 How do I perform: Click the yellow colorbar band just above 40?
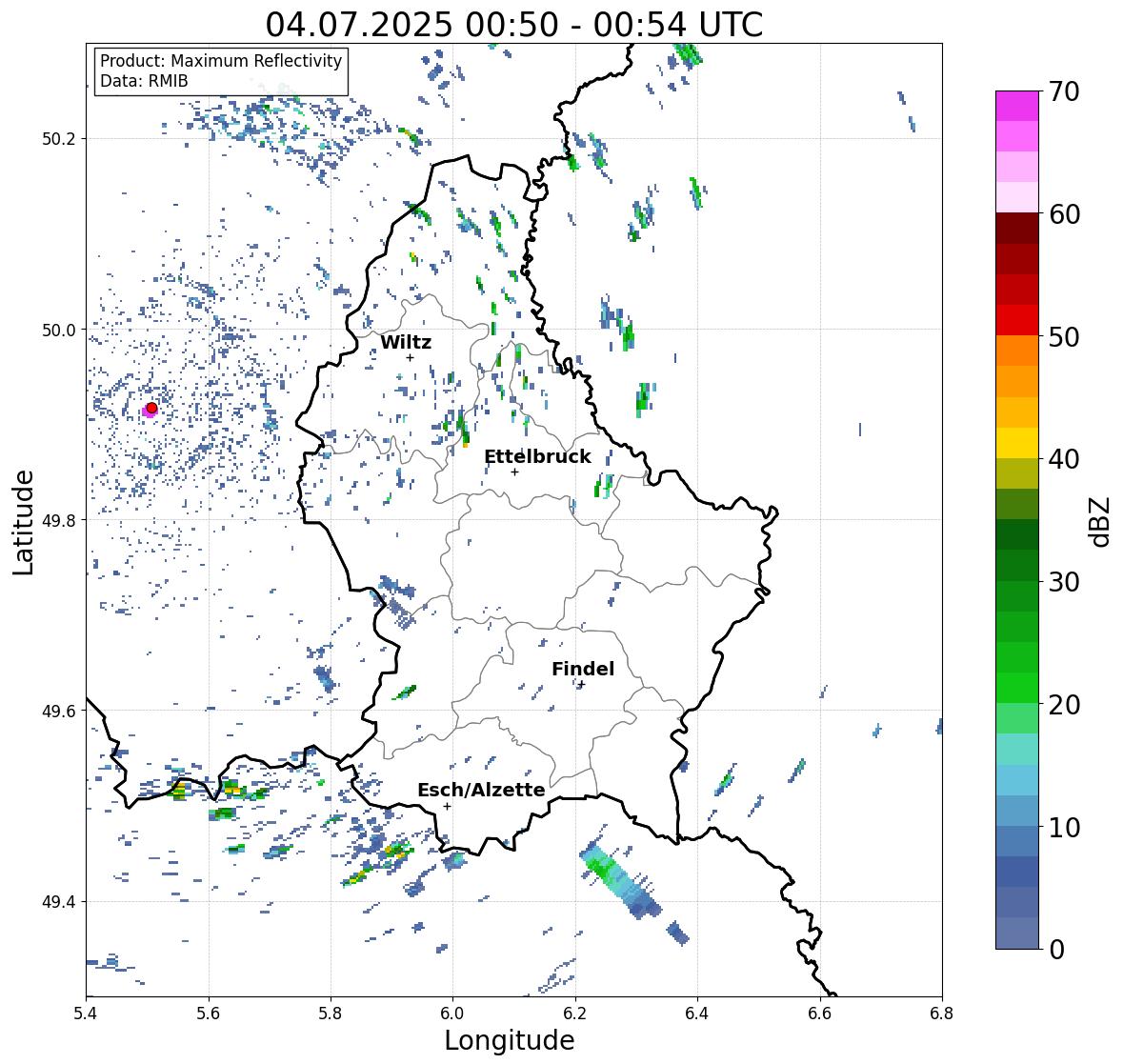click(1017, 443)
